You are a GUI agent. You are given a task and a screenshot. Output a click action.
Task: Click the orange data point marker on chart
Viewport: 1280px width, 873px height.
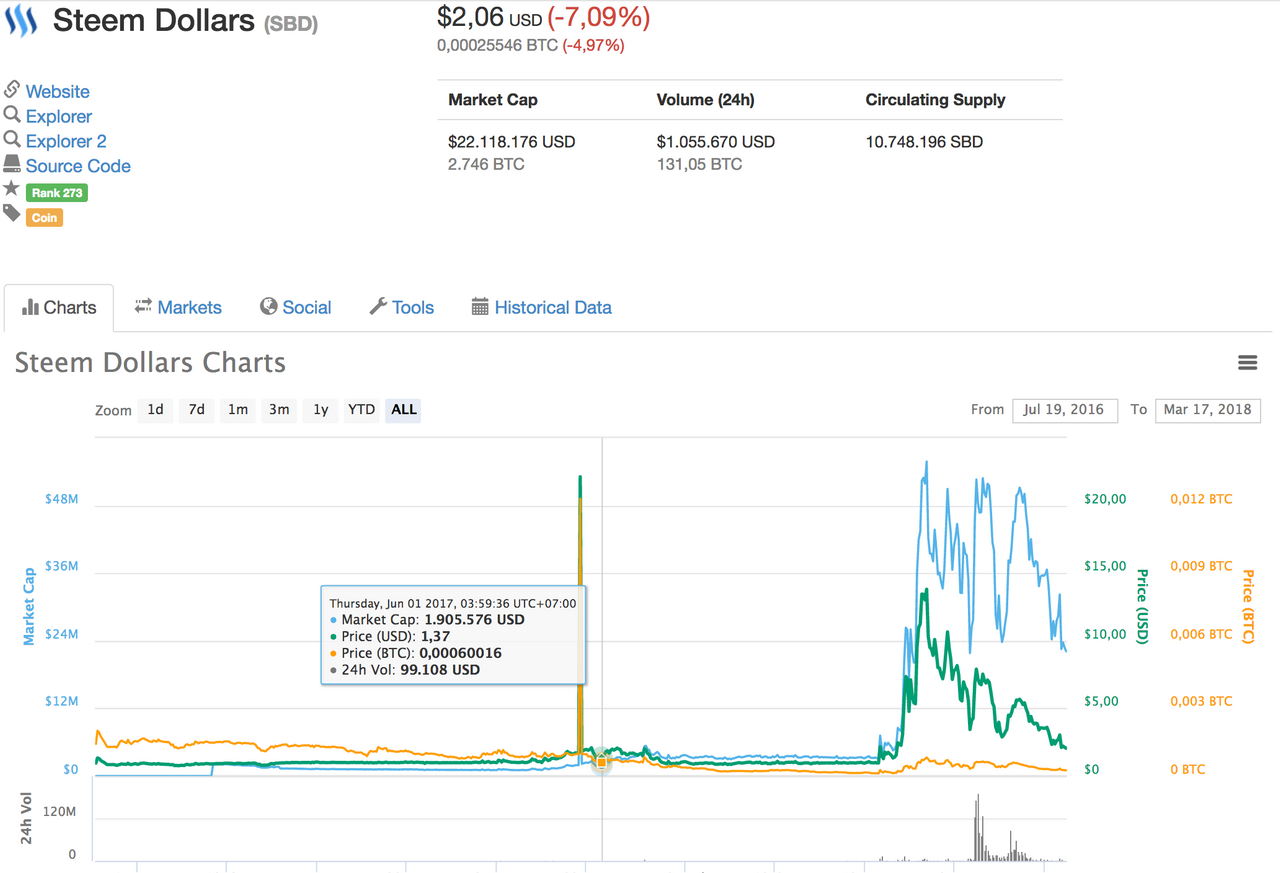pyautogui.click(x=602, y=762)
